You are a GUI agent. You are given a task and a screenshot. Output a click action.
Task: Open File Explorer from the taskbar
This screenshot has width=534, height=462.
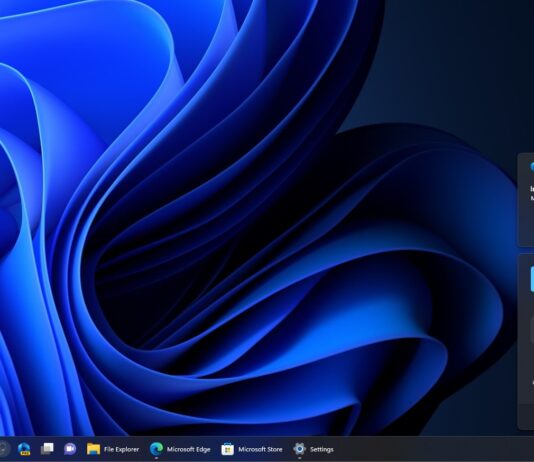pyautogui.click(x=113, y=449)
